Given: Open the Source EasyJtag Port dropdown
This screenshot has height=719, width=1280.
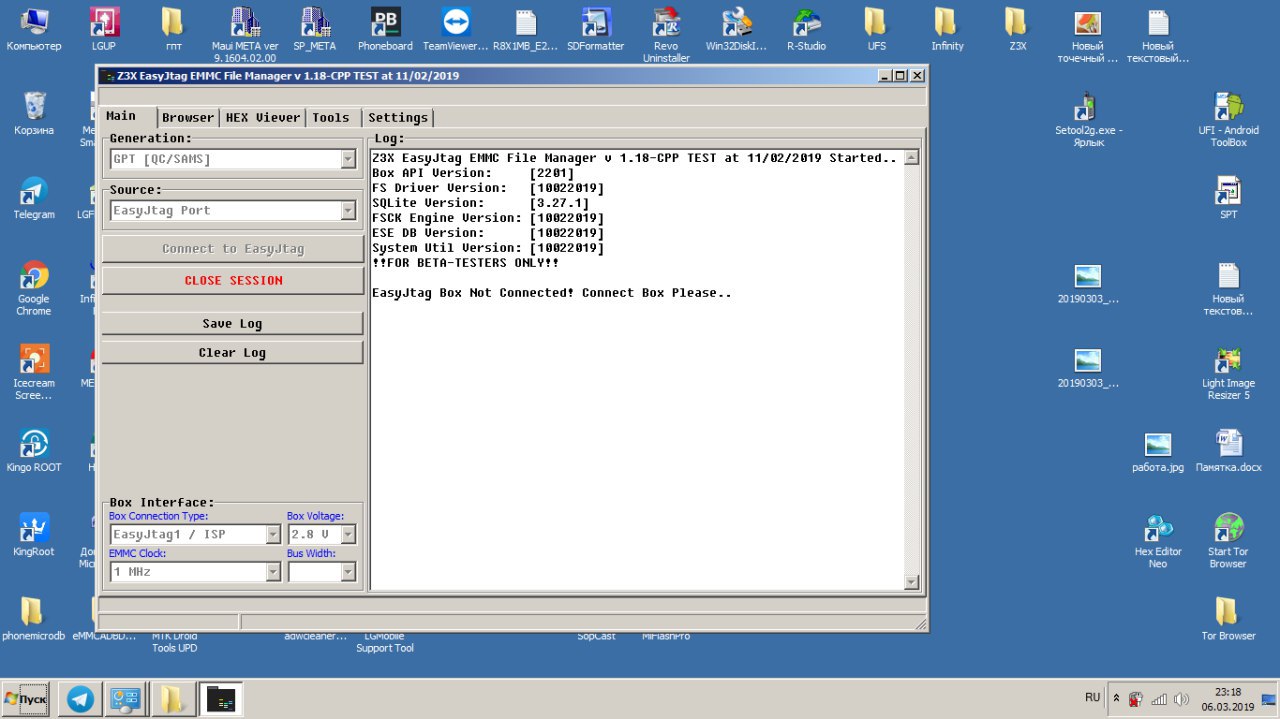Looking at the screenshot, I should click(x=348, y=210).
